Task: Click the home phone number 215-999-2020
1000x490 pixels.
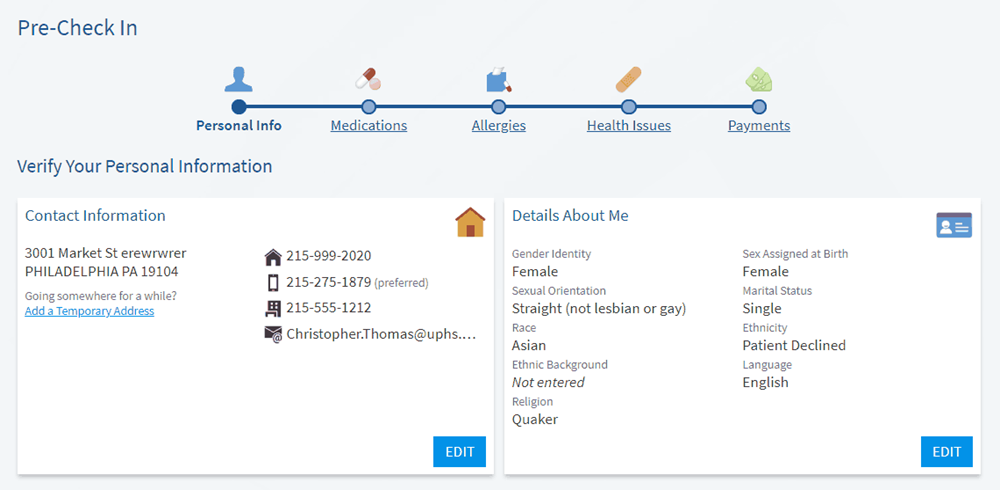Action: (328, 256)
